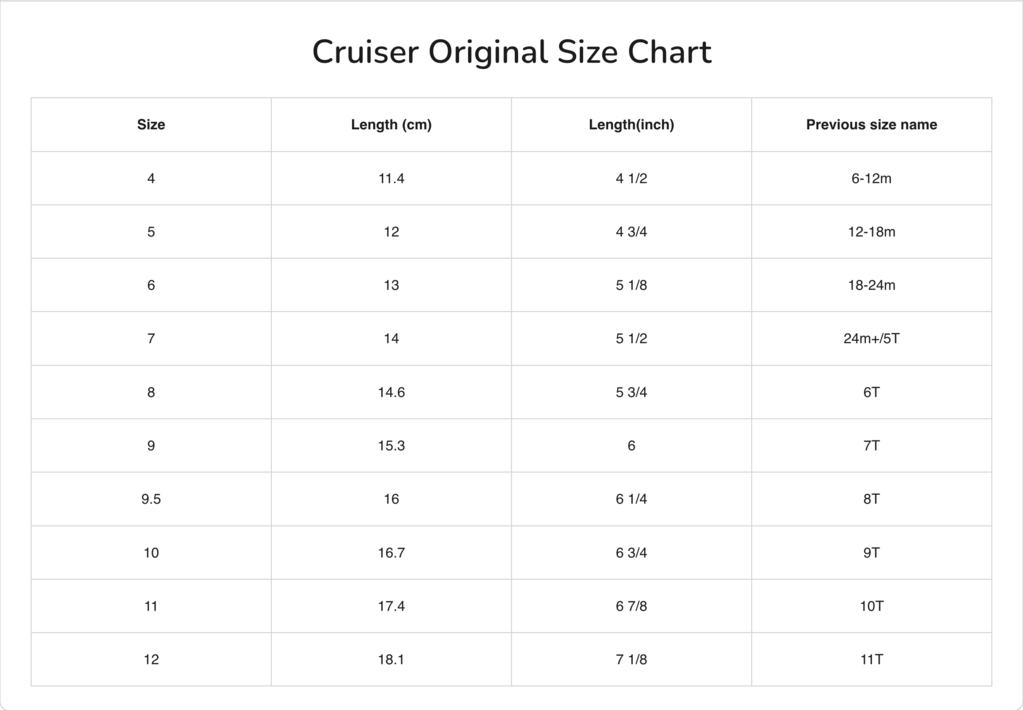Select the Previous size name header

[x=871, y=125]
